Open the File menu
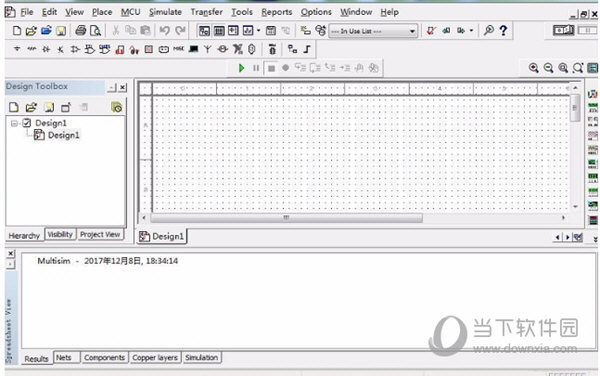Viewport: 600px width, 376px height. click(x=26, y=12)
